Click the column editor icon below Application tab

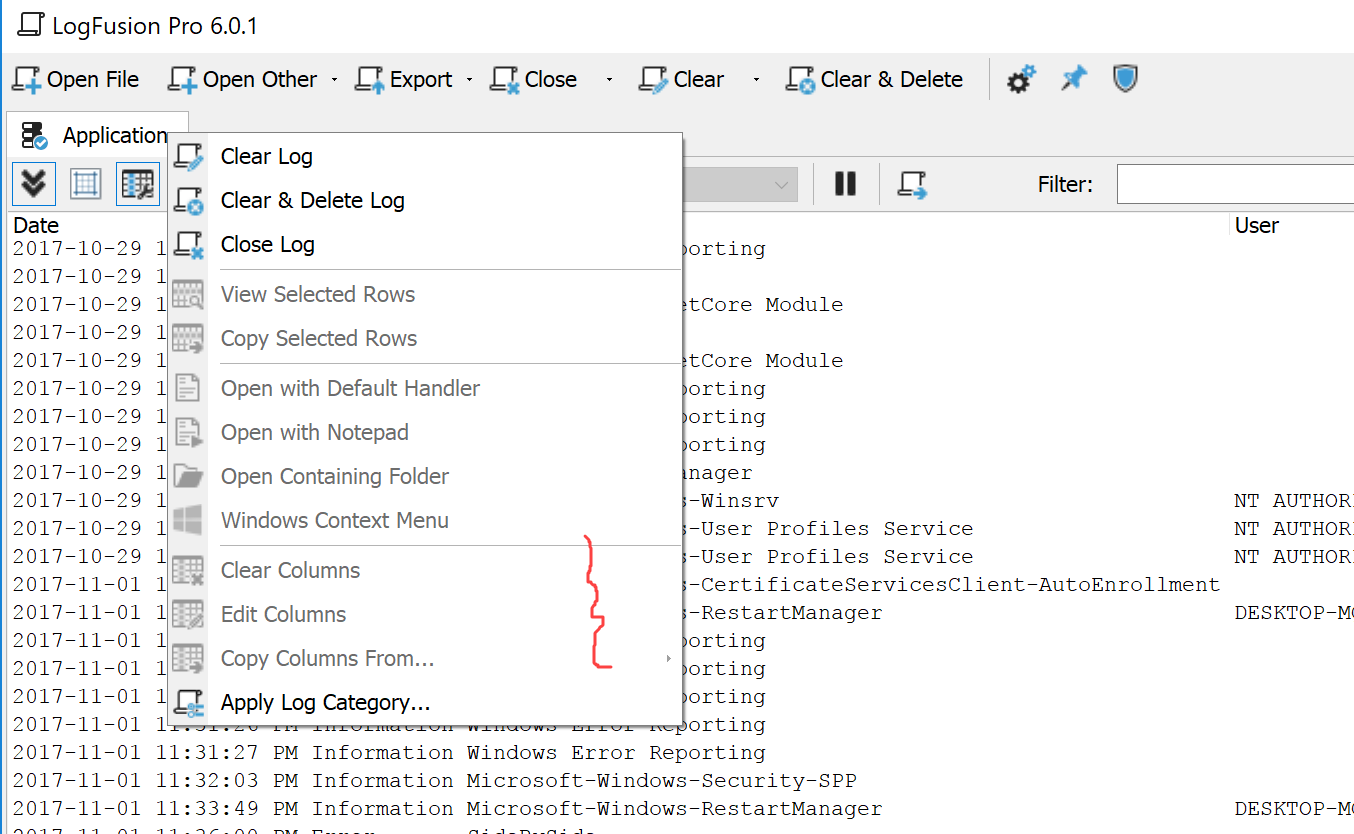(x=137, y=184)
